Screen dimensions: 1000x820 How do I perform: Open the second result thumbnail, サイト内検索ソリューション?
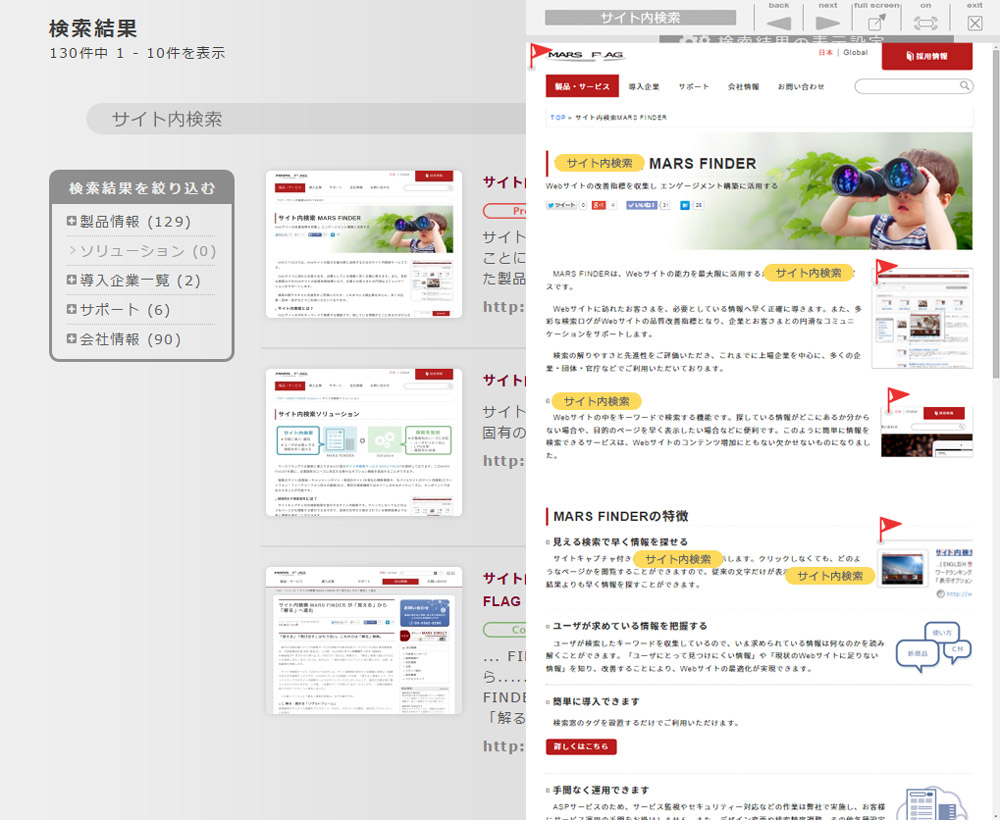tap(364, 443)
